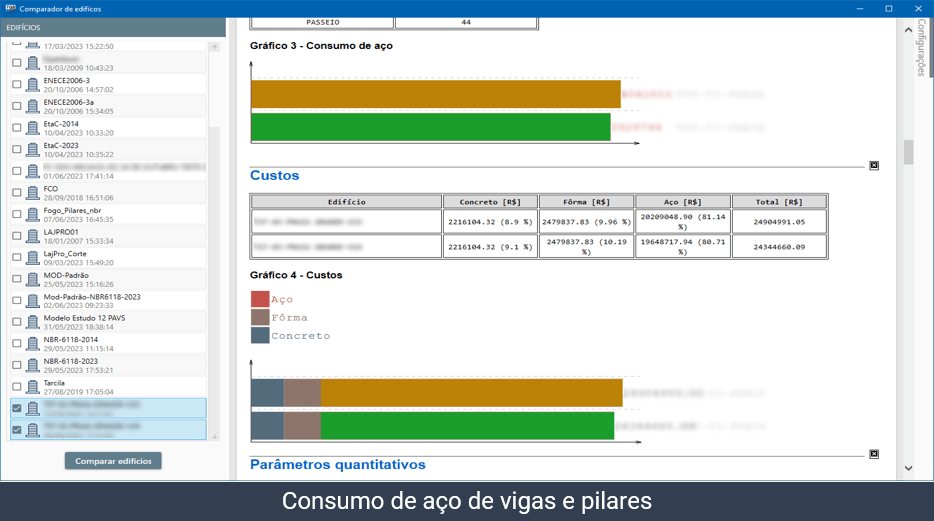The height and width of the screenshot is (521, 934).
Task: Enable the checkbox for Modelo Estudo 12 PAVS
Action: [16, 322]
